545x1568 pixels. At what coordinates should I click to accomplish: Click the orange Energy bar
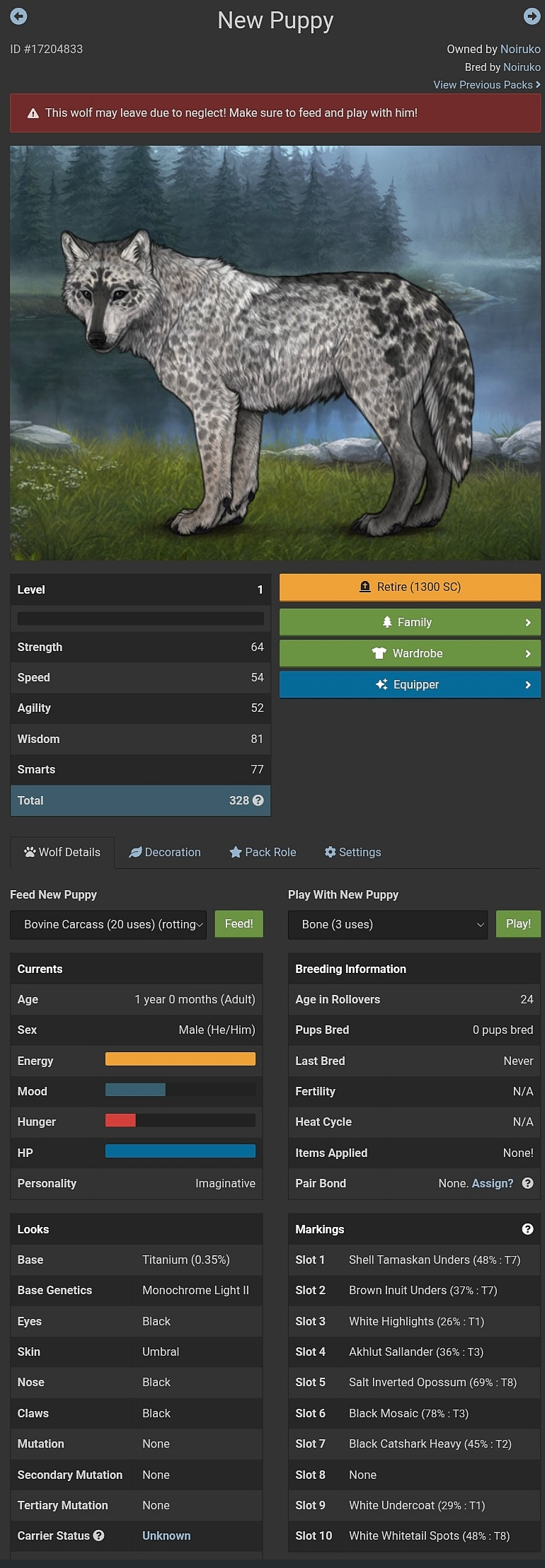(180, 1059)
